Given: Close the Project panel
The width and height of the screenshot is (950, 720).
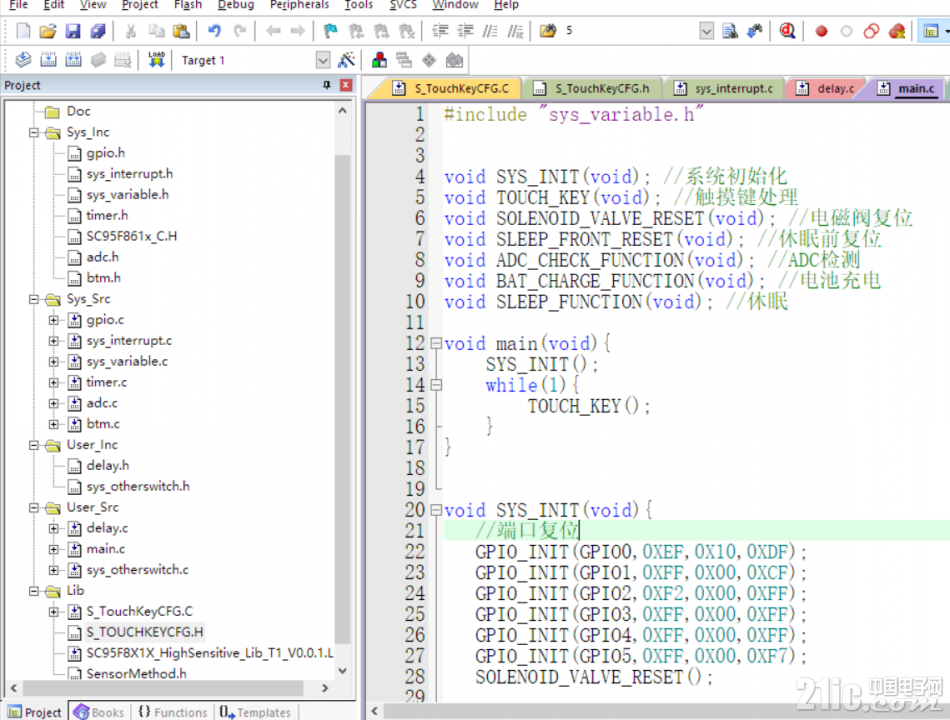Looking at the screenshot, I should click(346, 85).
